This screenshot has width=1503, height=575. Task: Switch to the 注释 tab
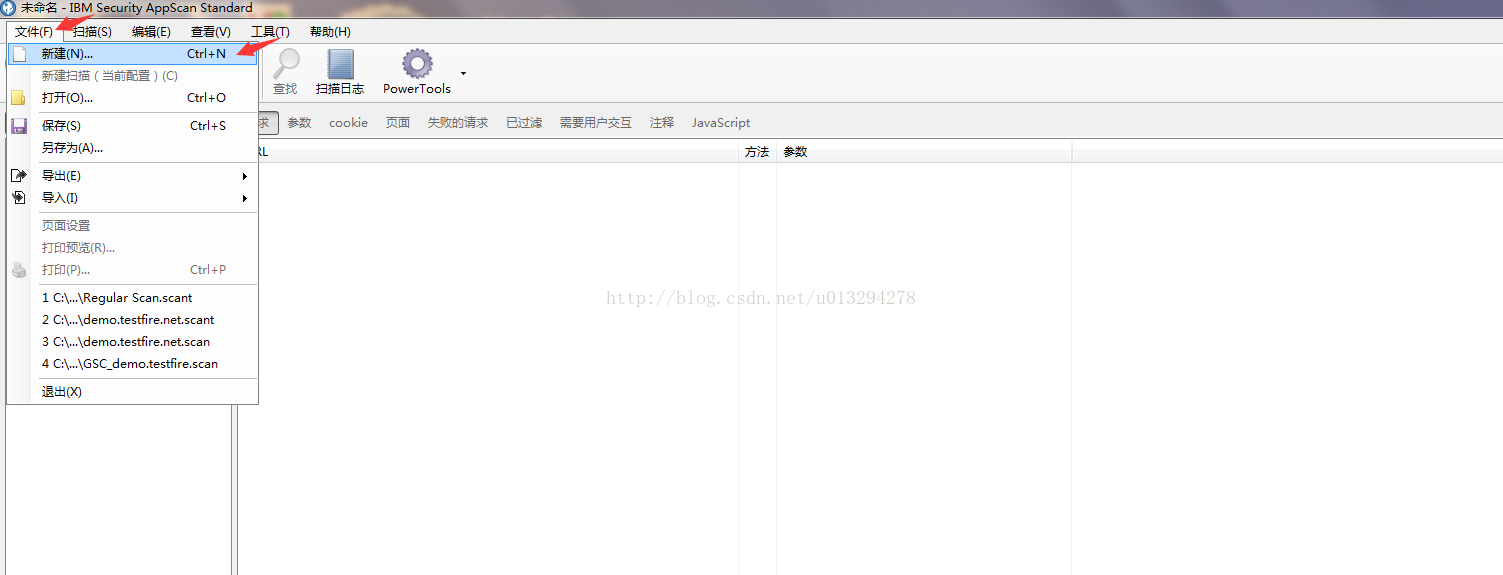pyautogui.click(x=662, y=123)
